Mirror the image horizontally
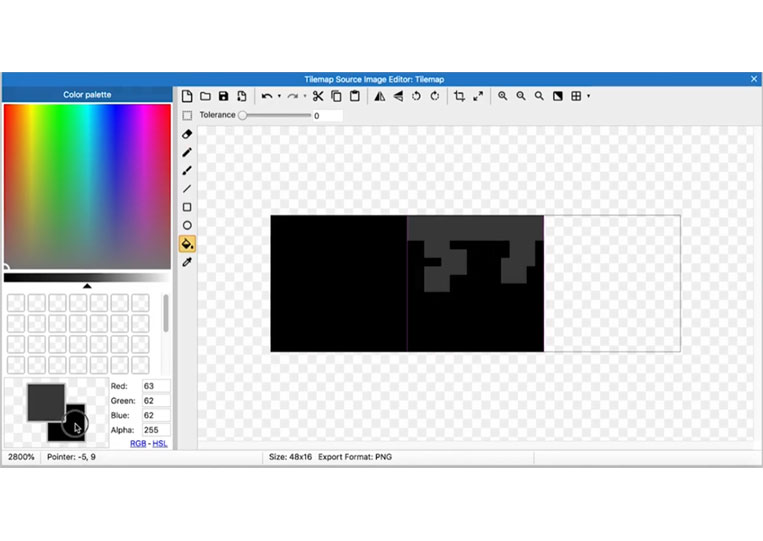Image resolution: width=763 pixels, height=541 pixels. tap(380, 96)
